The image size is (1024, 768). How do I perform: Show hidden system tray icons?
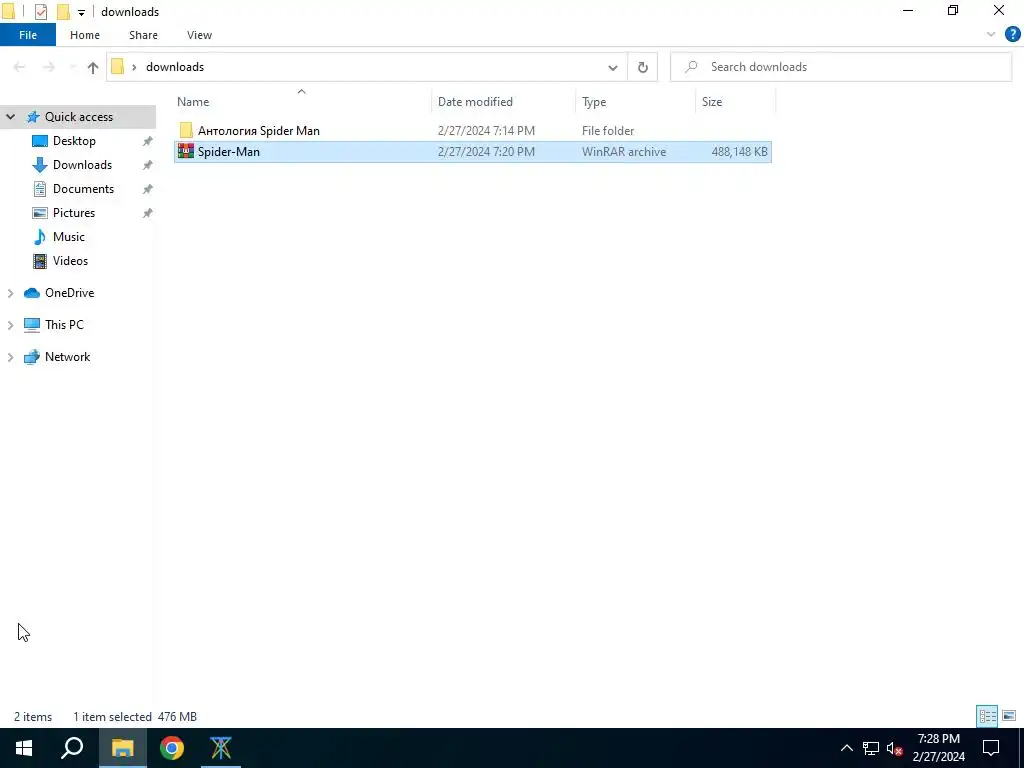click(846, 748)
